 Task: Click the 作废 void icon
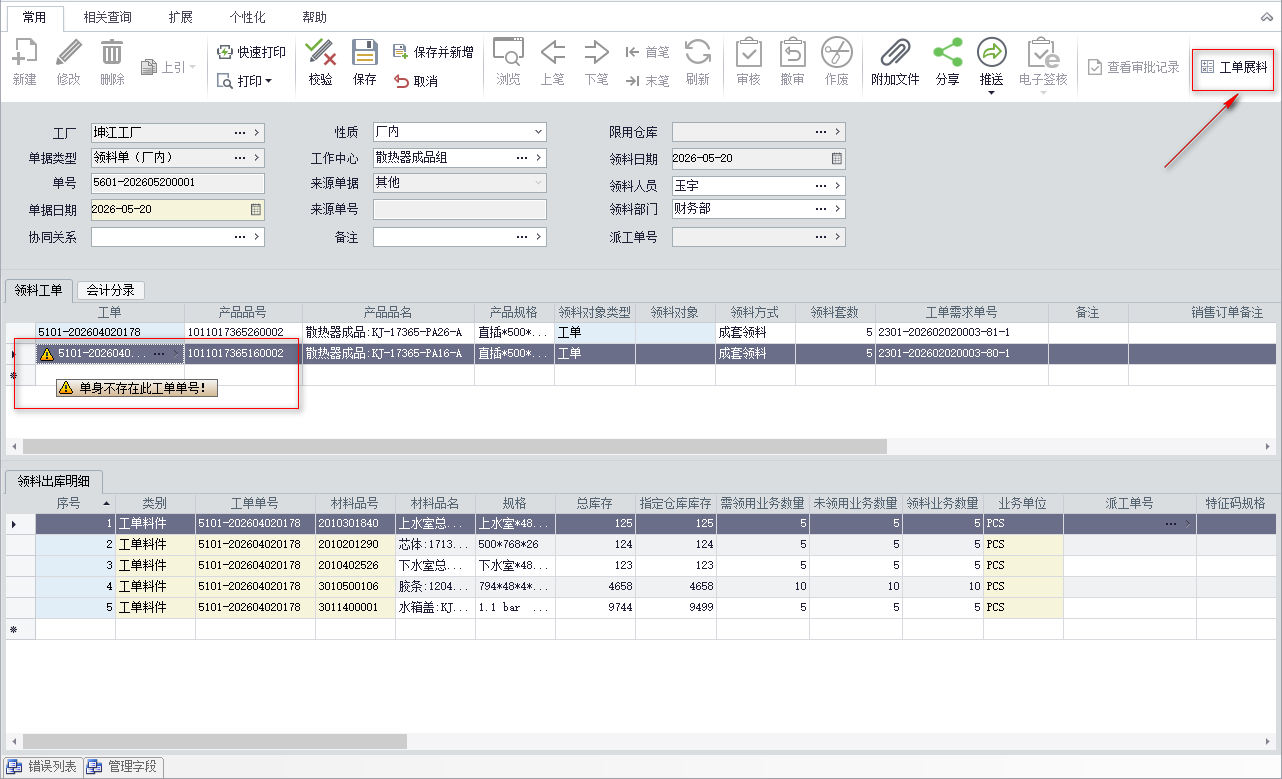coord(836,54)
